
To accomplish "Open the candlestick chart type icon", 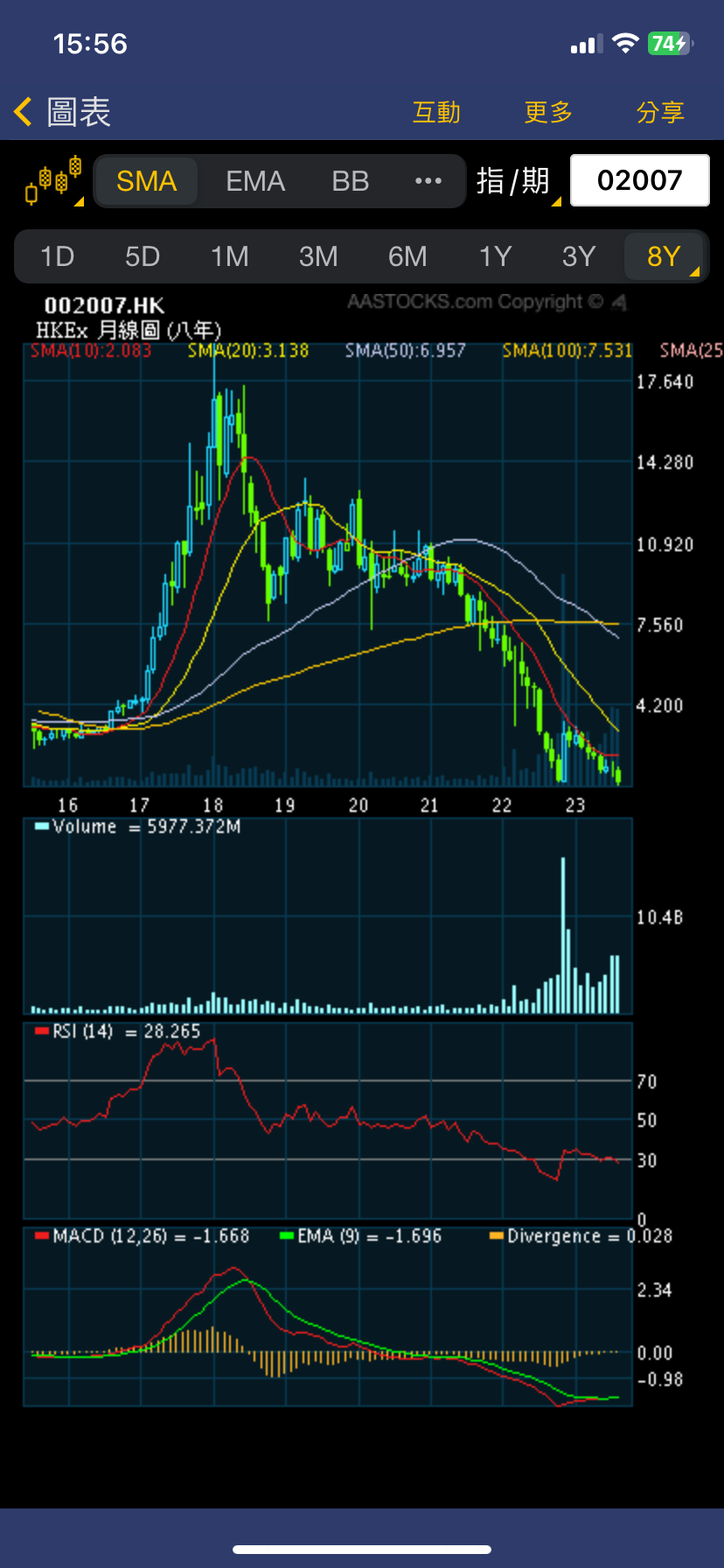I will (53, 181).
